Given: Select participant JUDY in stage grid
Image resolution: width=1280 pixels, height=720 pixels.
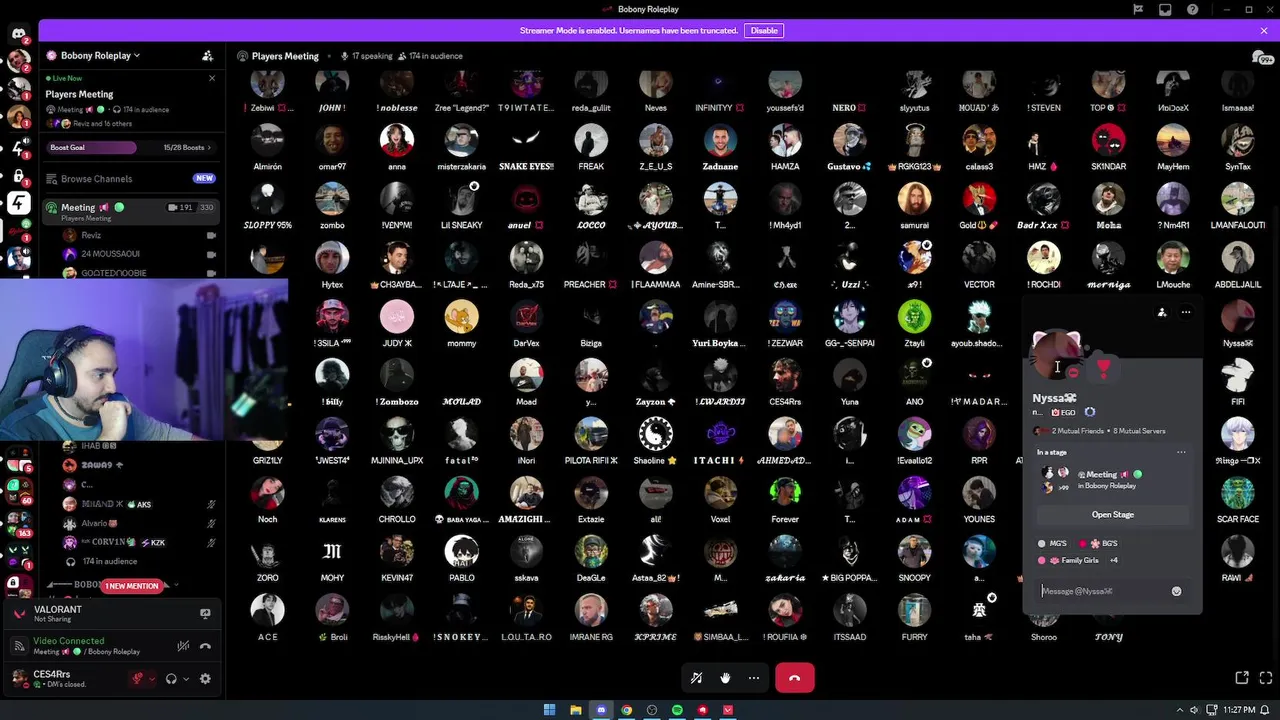Looking at the screenshot, I should (397, 324).
